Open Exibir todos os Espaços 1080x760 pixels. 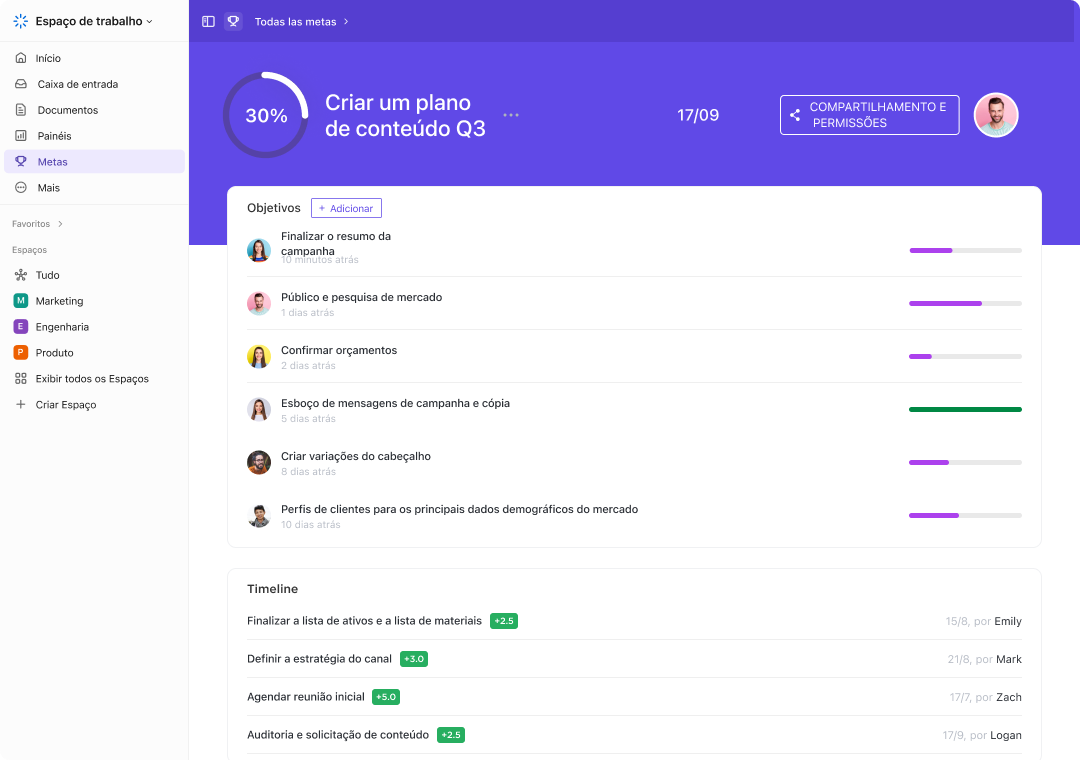click(x=92, y=378)
